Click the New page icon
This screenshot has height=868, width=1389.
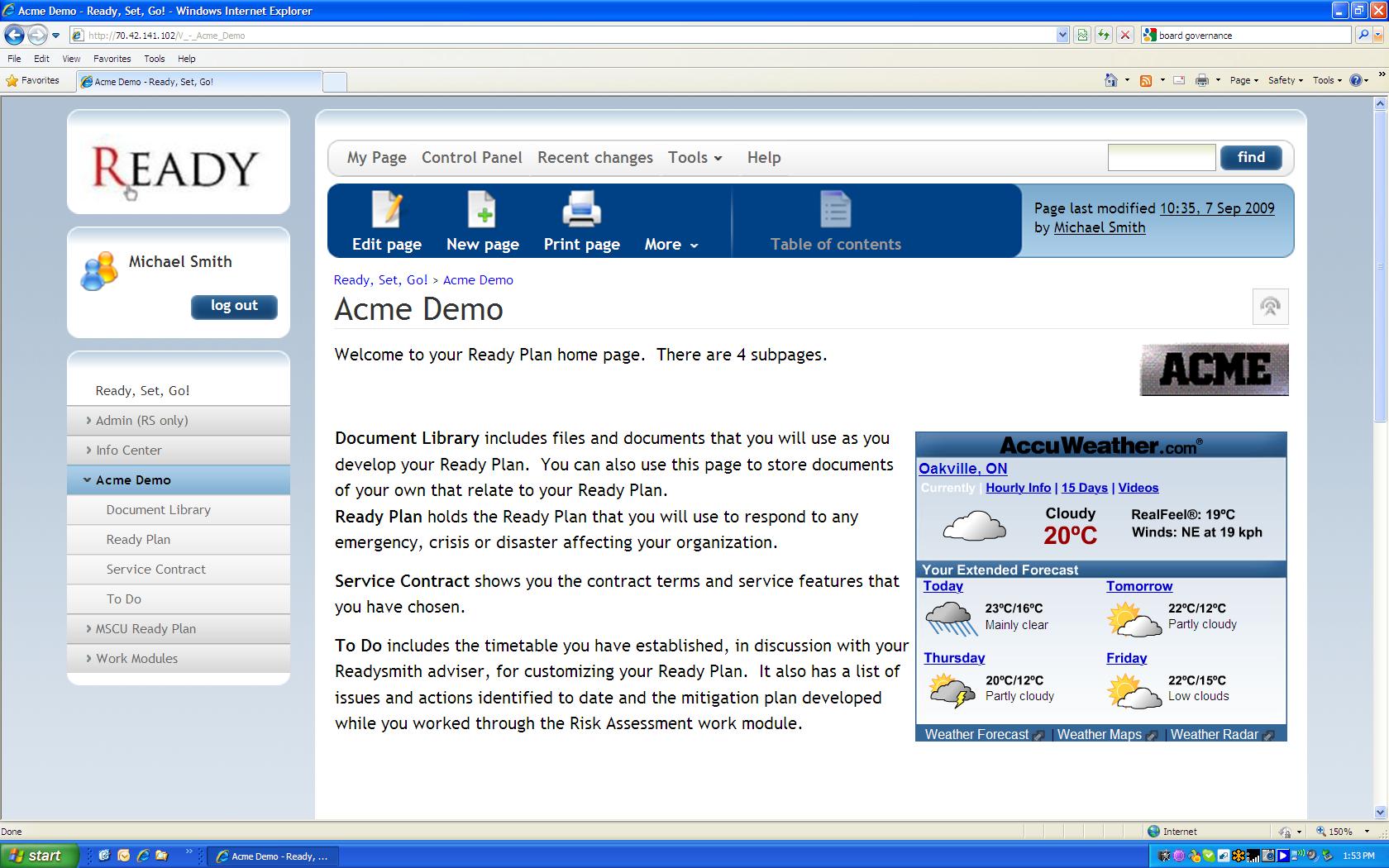coord(482,210)
